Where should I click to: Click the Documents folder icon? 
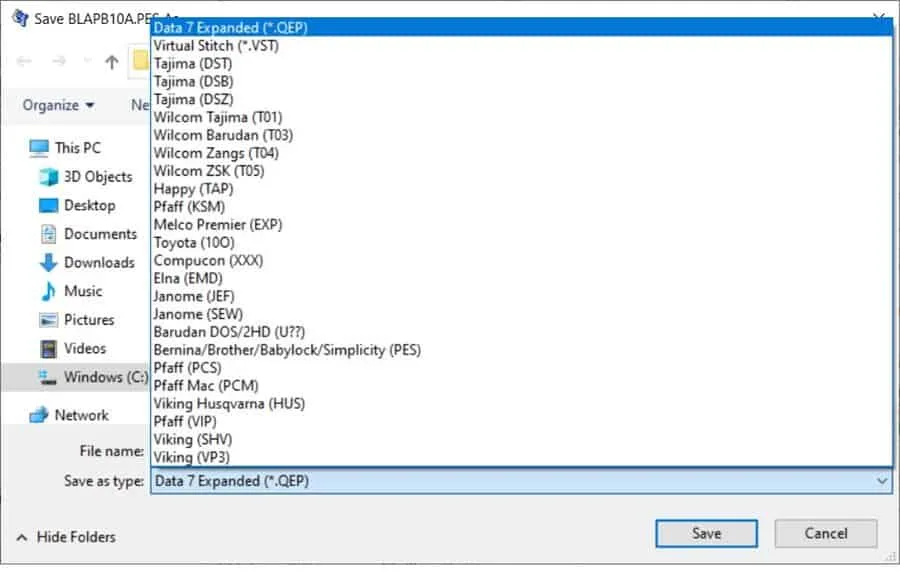coord(48,234)
